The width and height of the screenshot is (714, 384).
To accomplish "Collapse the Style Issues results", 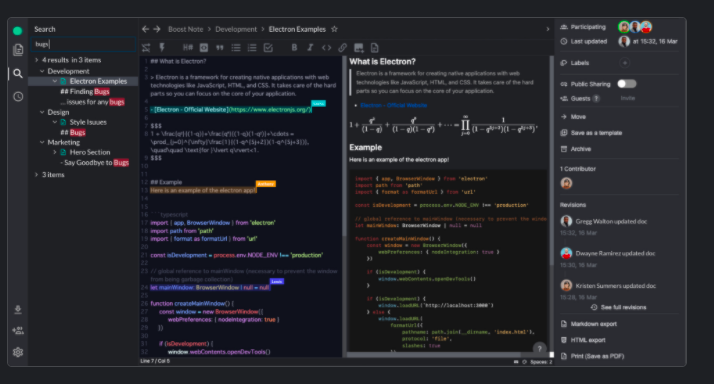I will pos(55,122).
